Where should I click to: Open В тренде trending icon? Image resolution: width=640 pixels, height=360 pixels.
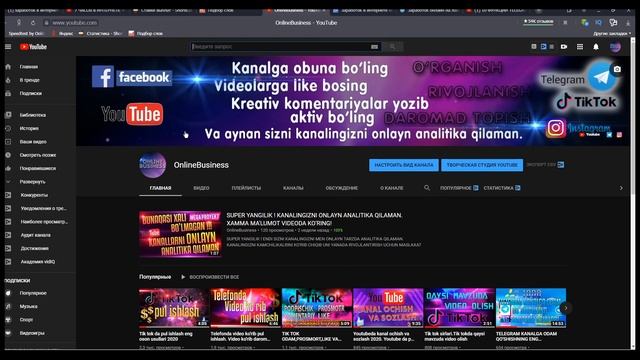[8, 80]
